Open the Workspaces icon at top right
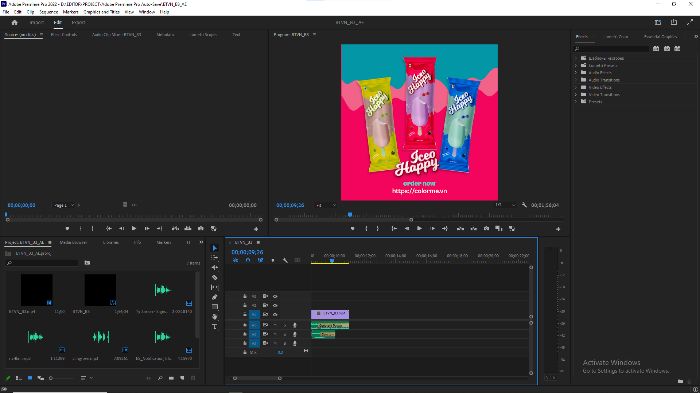 658,22
